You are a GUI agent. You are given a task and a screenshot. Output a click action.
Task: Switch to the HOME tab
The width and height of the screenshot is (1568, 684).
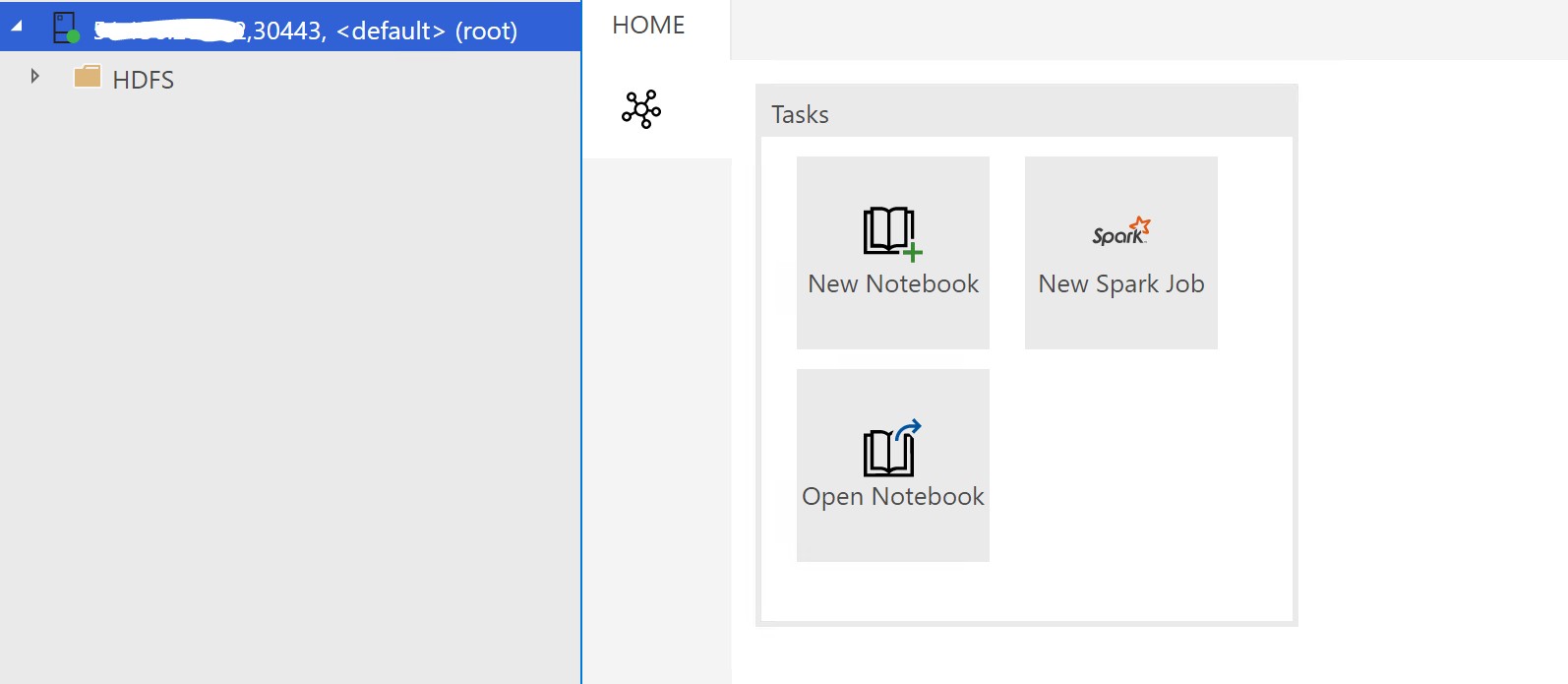pos(648,26)
